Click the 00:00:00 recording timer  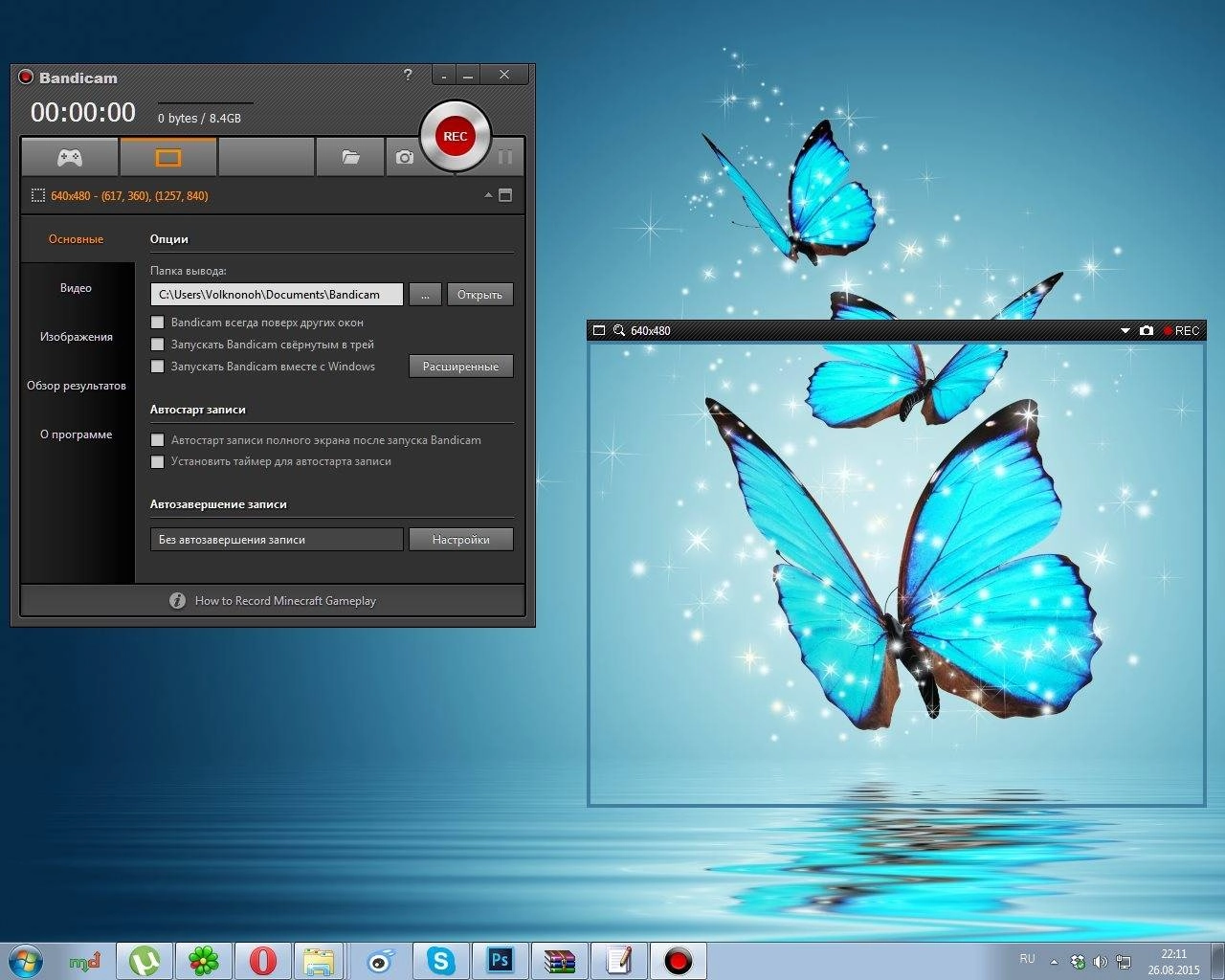tap(83, 113)
